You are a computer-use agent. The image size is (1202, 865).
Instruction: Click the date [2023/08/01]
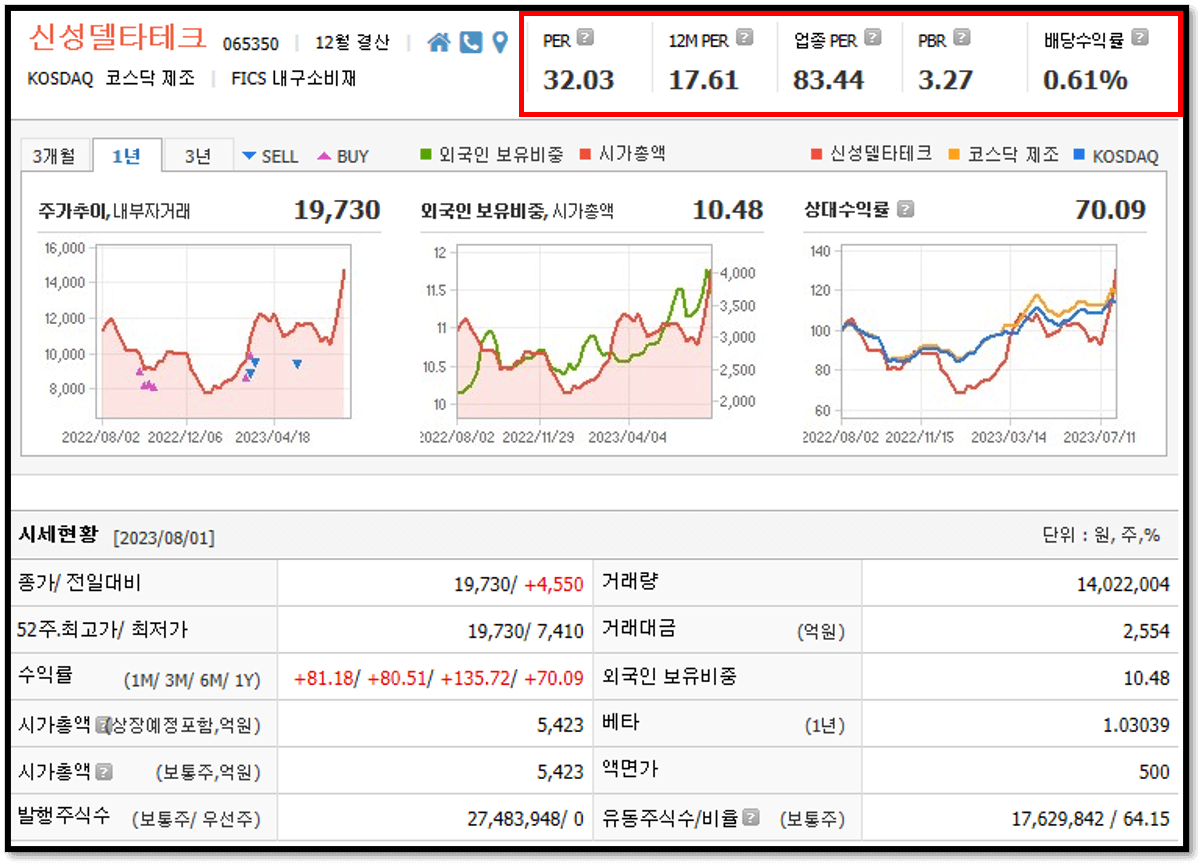pyautogui.click(x=164, y=537)
